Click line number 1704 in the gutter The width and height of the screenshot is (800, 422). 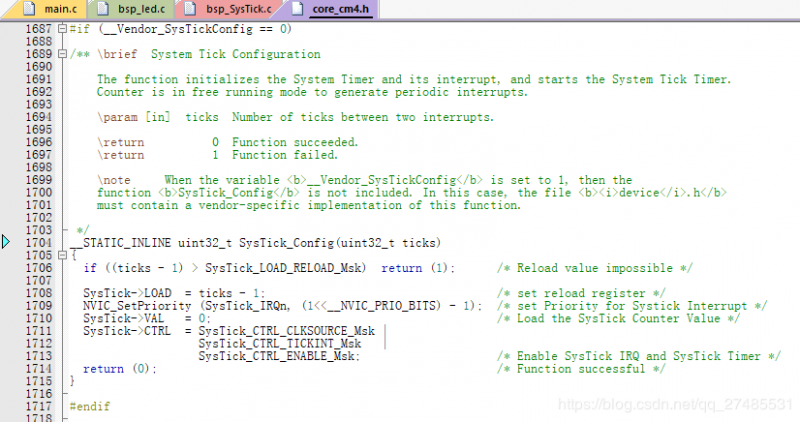(x=39, y=243)
